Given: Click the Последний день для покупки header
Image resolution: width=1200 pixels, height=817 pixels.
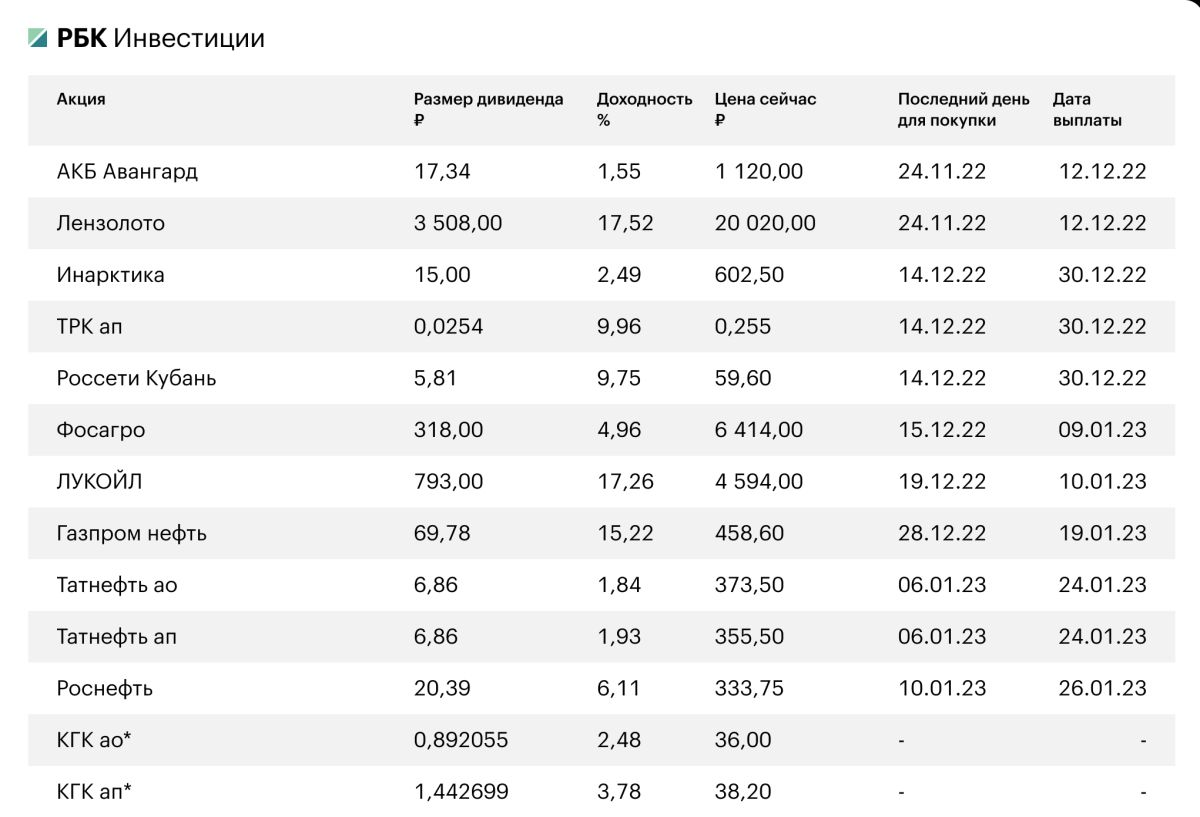Looking at the screenshot, I should point(964,109).
